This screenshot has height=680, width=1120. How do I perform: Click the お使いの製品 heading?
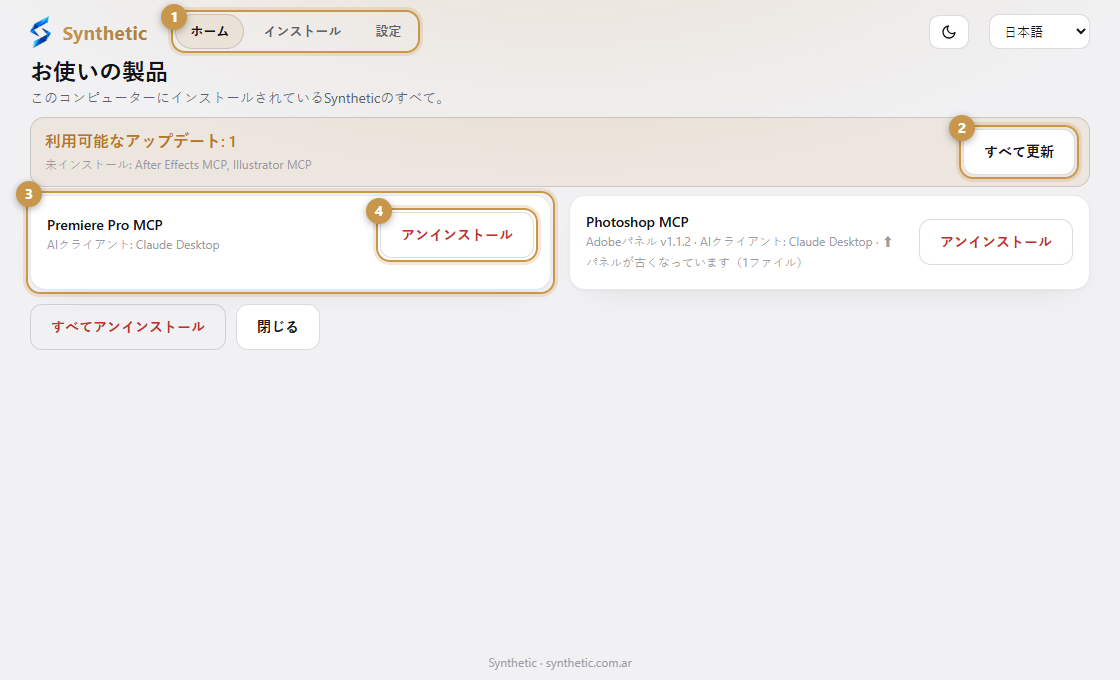pos(99,72)
